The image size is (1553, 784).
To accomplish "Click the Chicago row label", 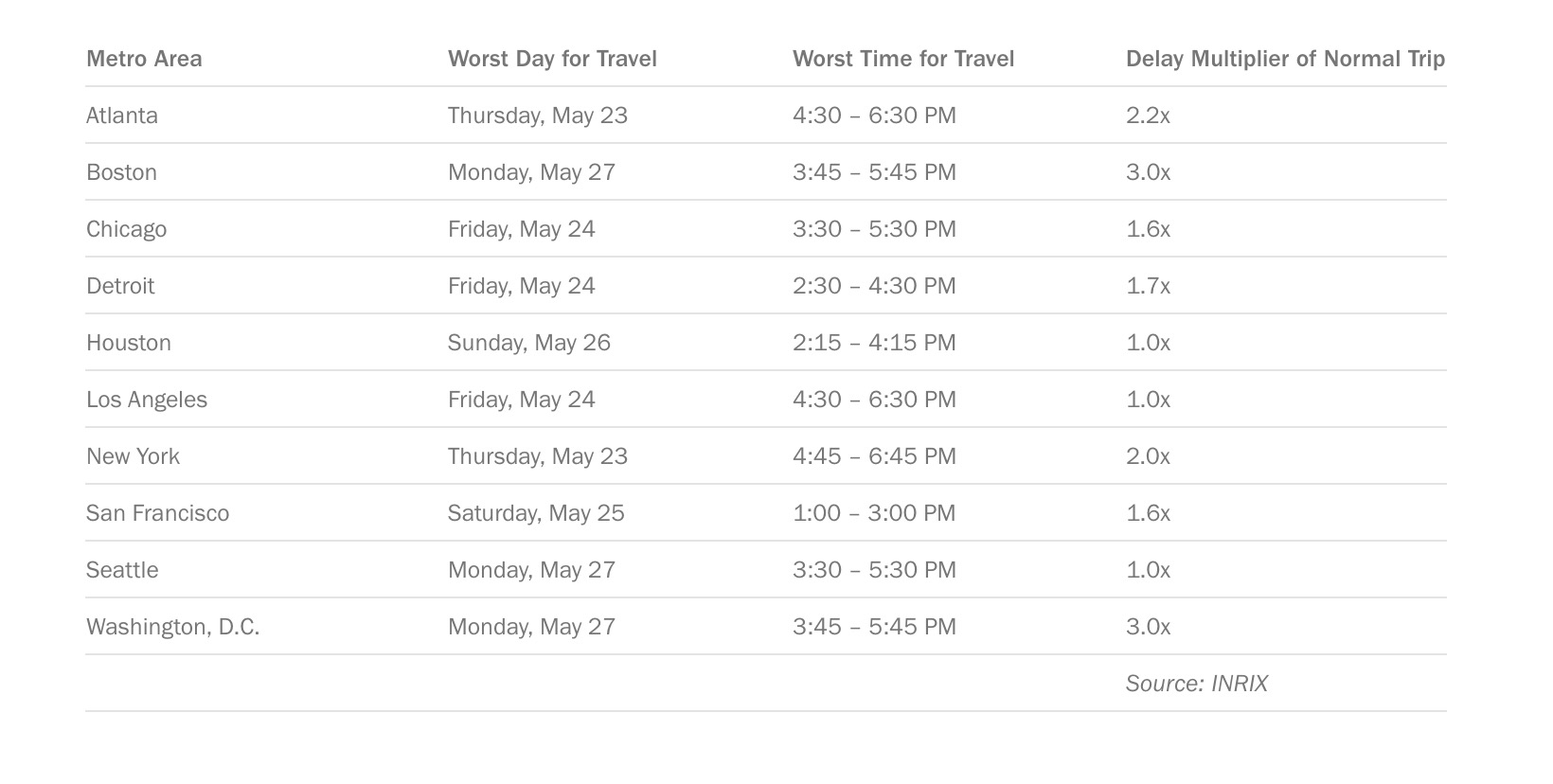I will coord(126,229).
